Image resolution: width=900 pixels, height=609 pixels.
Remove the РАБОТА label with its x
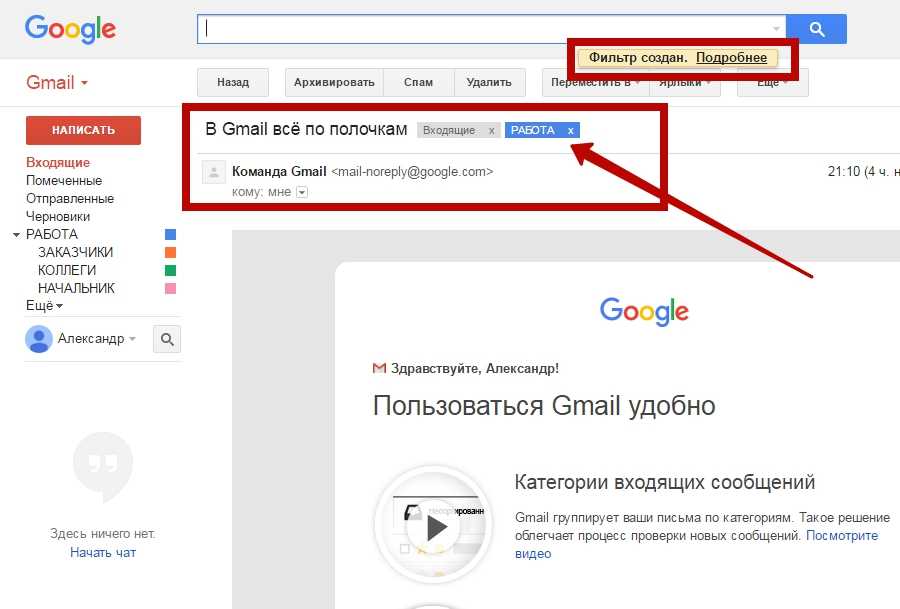coord(571,130)
